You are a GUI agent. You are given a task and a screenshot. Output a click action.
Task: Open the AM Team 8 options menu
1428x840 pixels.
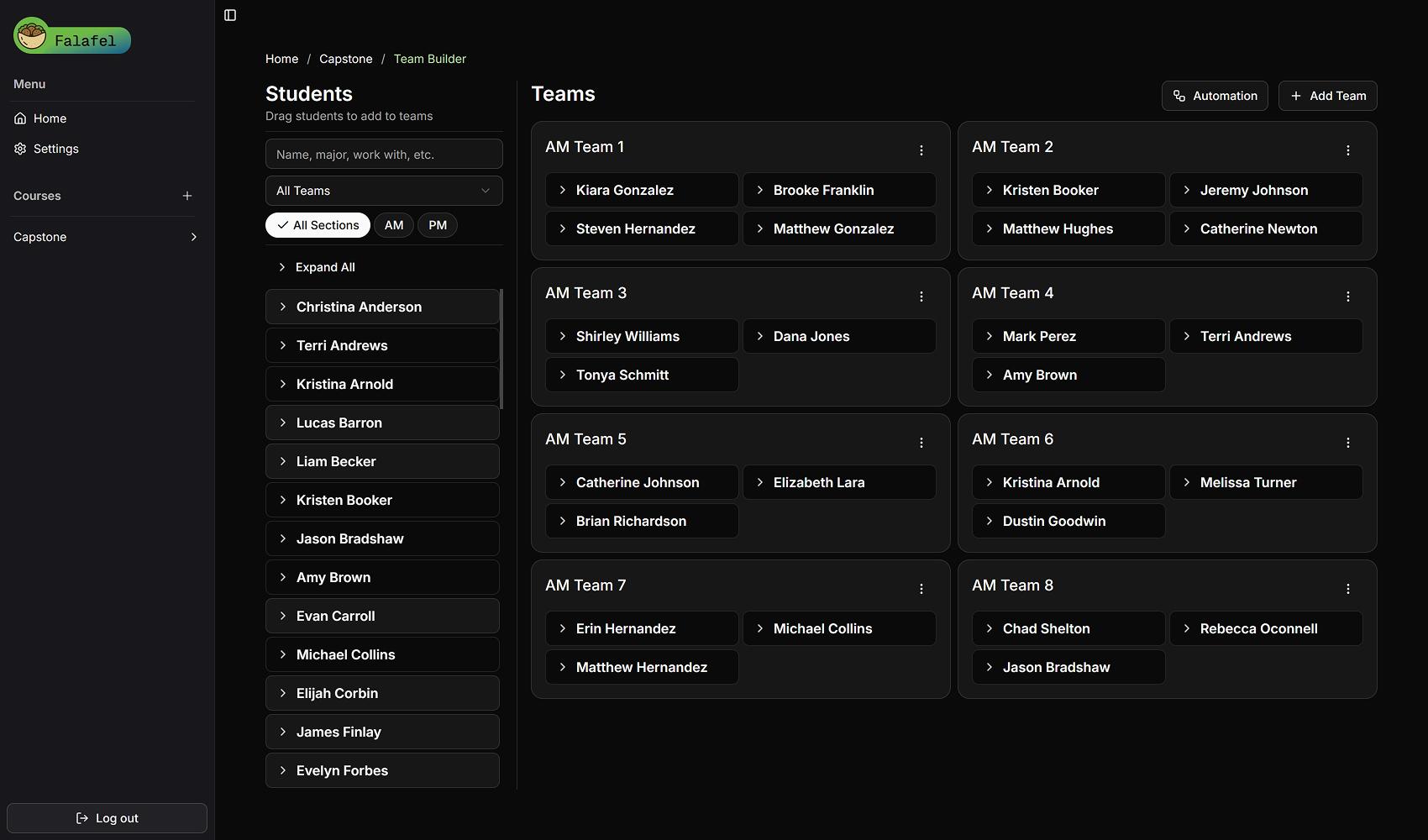tap(1348, 589)
